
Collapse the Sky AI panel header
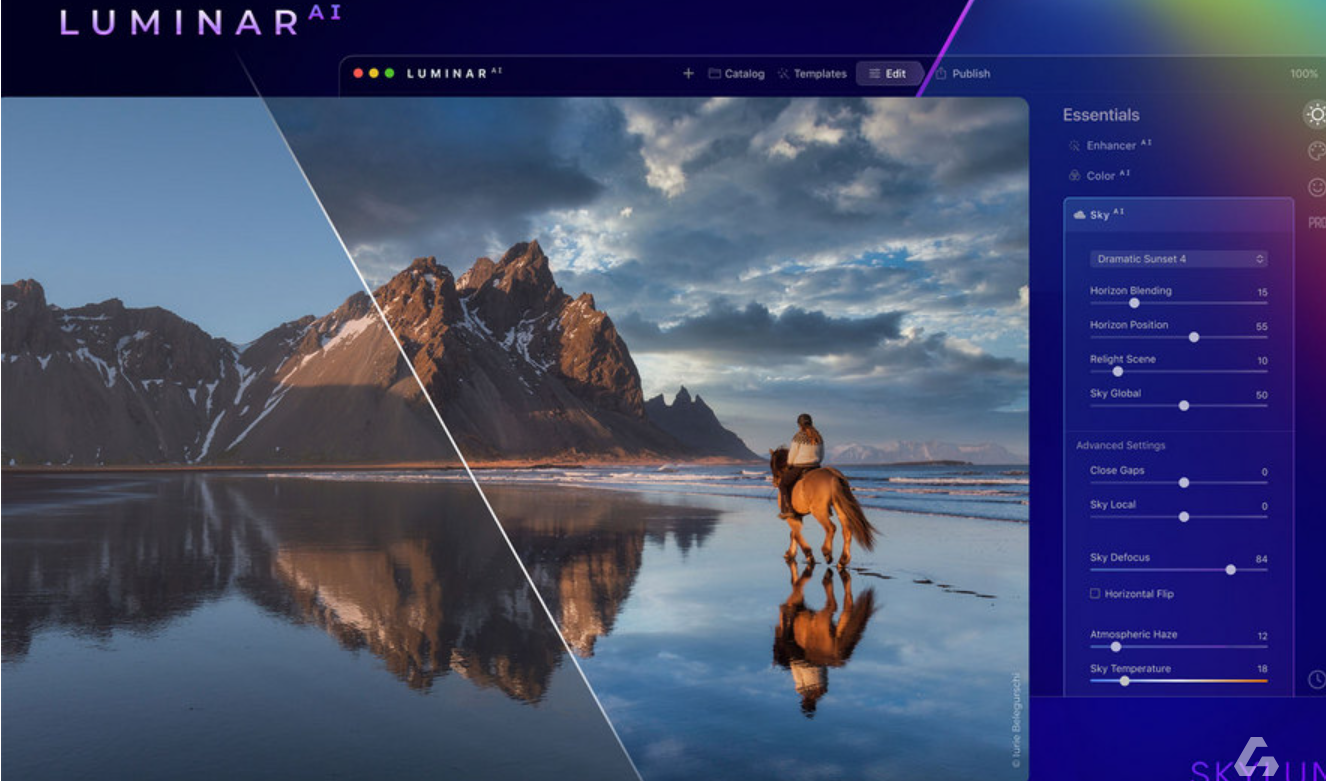coord(1178,214)
